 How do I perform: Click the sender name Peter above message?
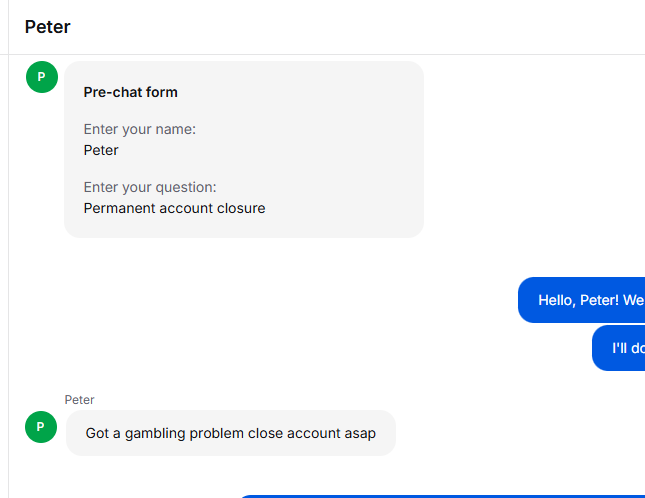(x=79, y=400)
